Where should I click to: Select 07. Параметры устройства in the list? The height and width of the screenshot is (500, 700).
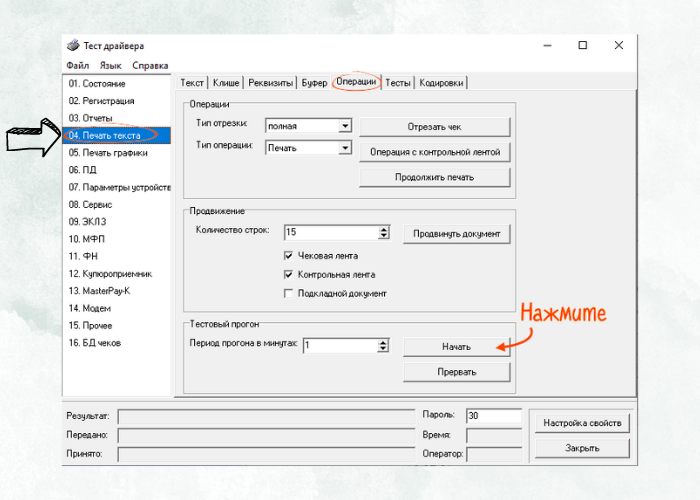pyautogui.click(x=117, y=187)
